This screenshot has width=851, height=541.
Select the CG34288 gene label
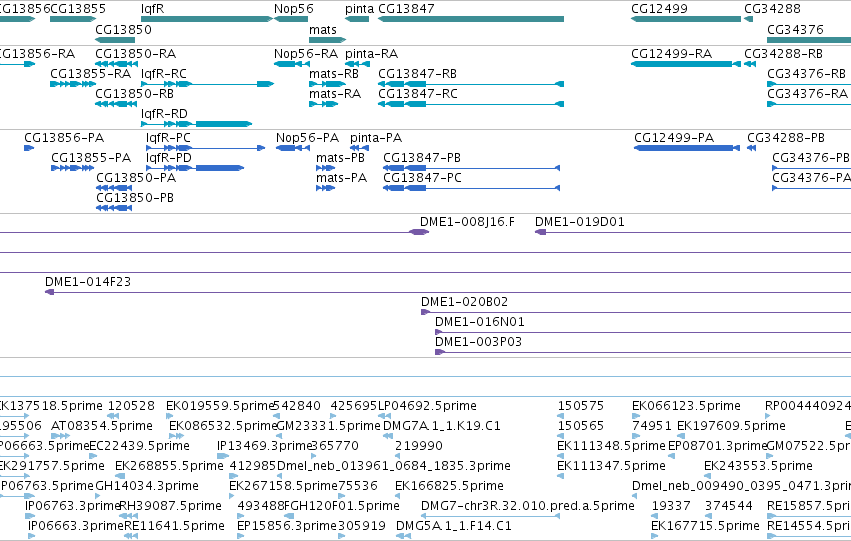pos(772,9)
